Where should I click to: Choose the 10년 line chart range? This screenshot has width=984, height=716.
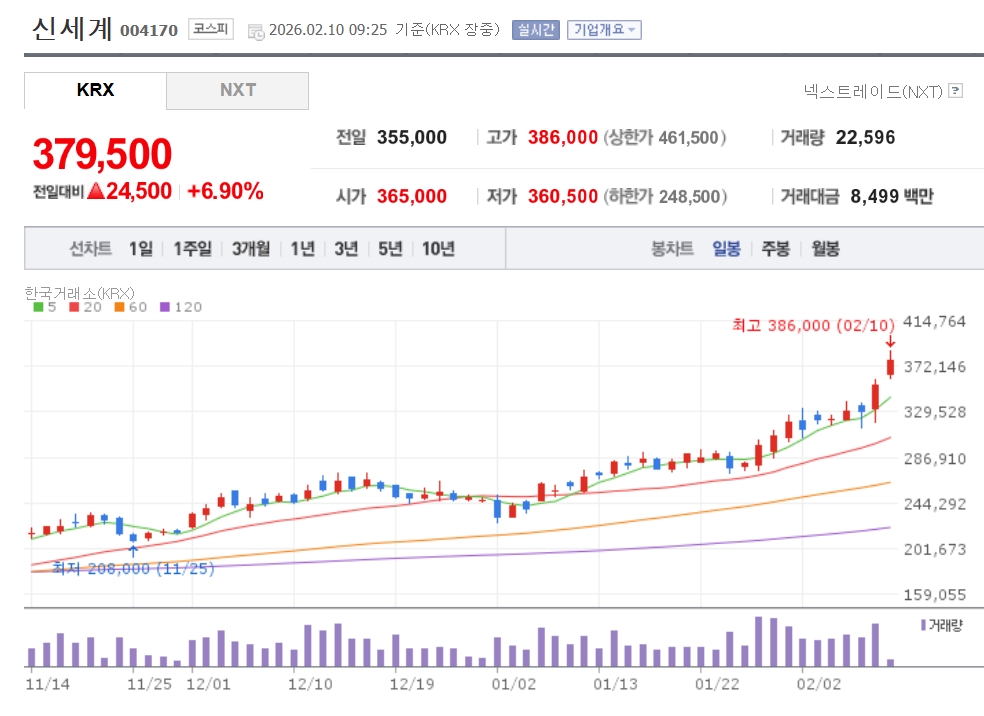tap(438, 249)
